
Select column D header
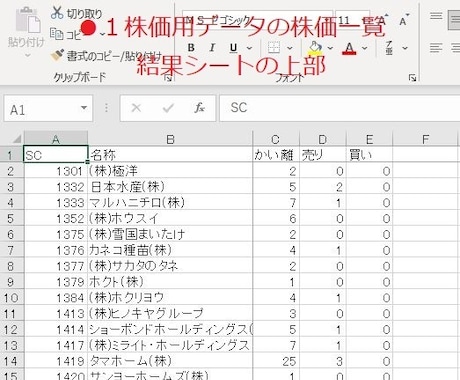tap(322, 139)
